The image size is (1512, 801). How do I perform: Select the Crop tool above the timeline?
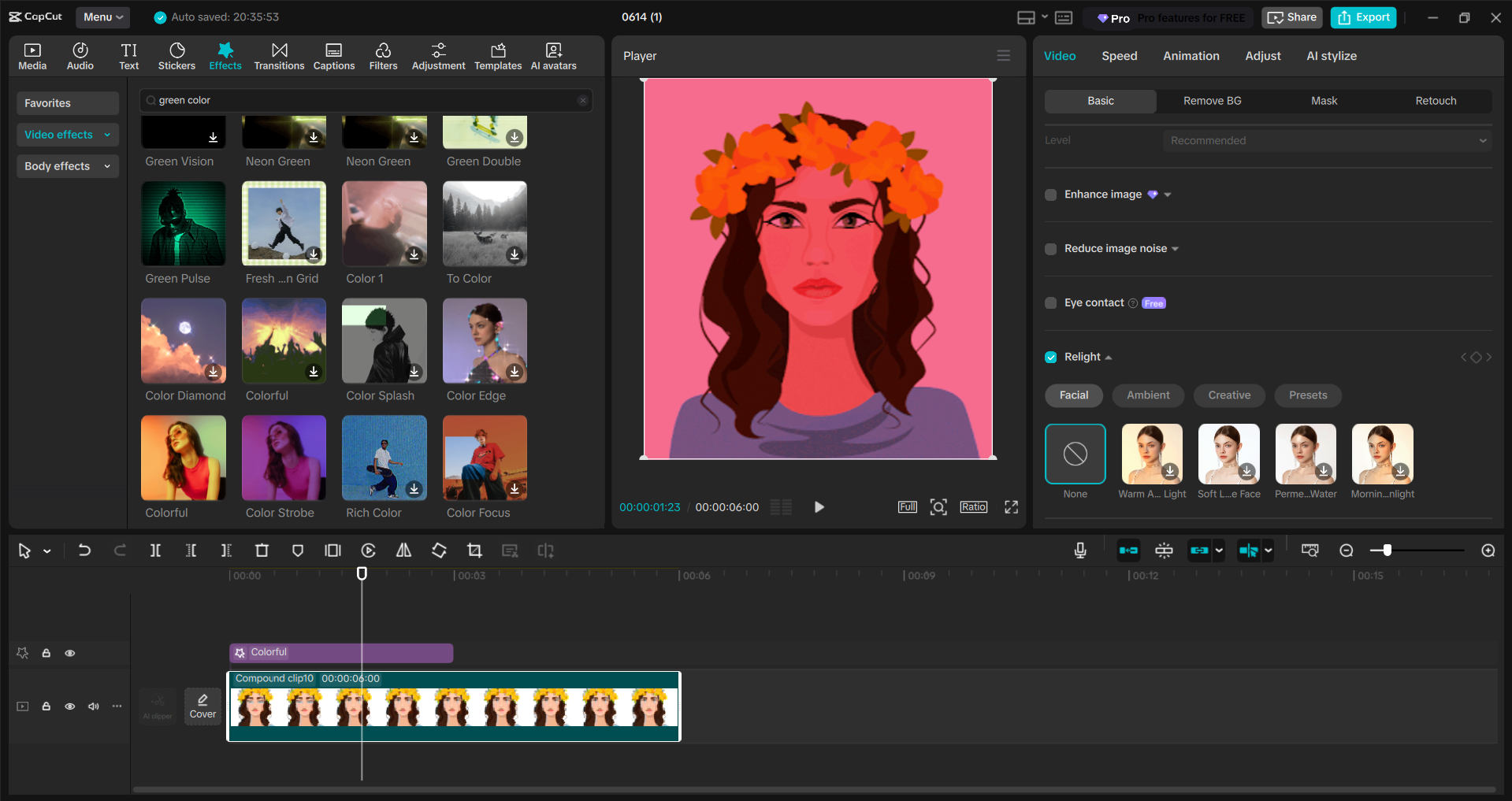[x=474, y=550]
